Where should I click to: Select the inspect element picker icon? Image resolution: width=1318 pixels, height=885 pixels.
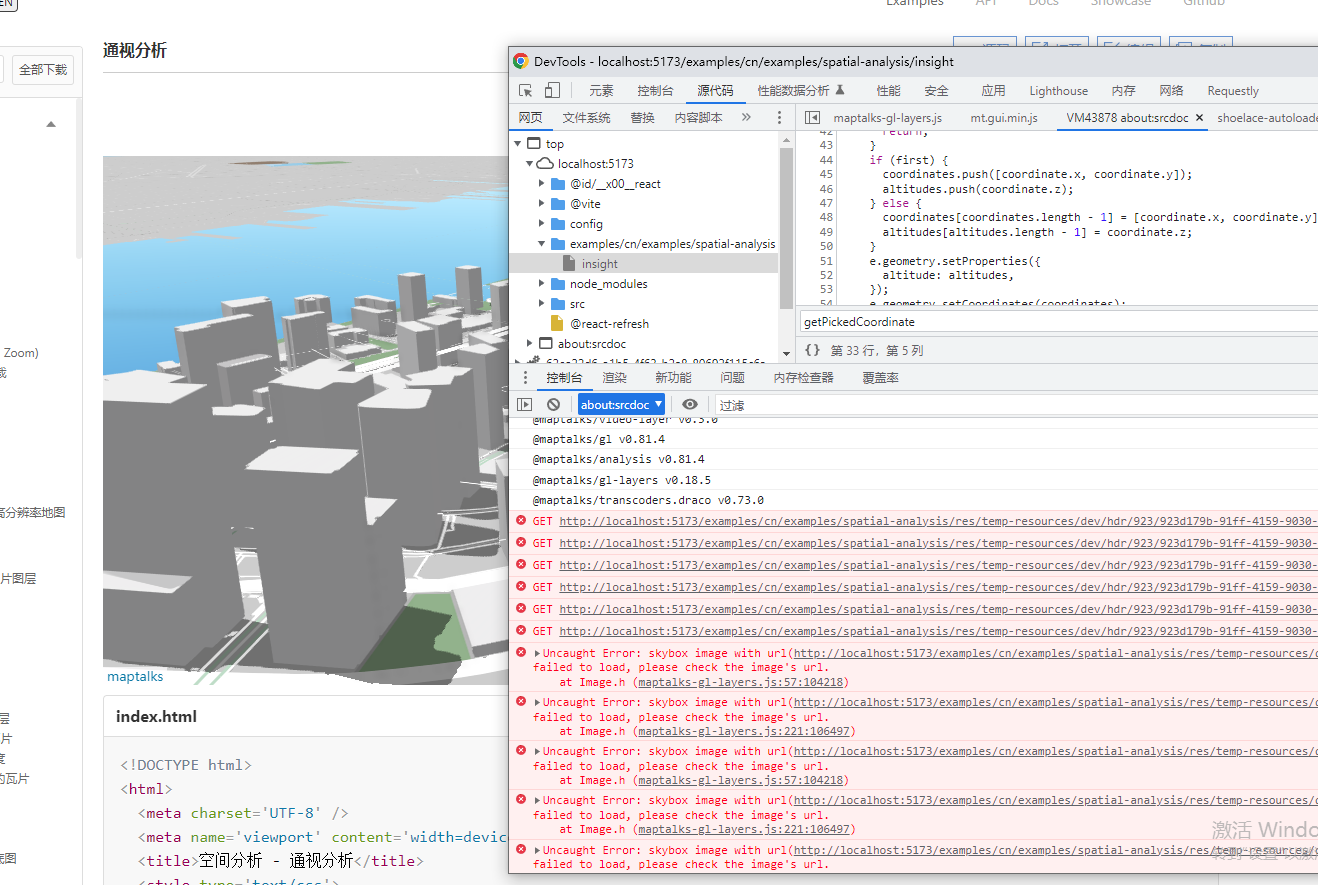525,90
